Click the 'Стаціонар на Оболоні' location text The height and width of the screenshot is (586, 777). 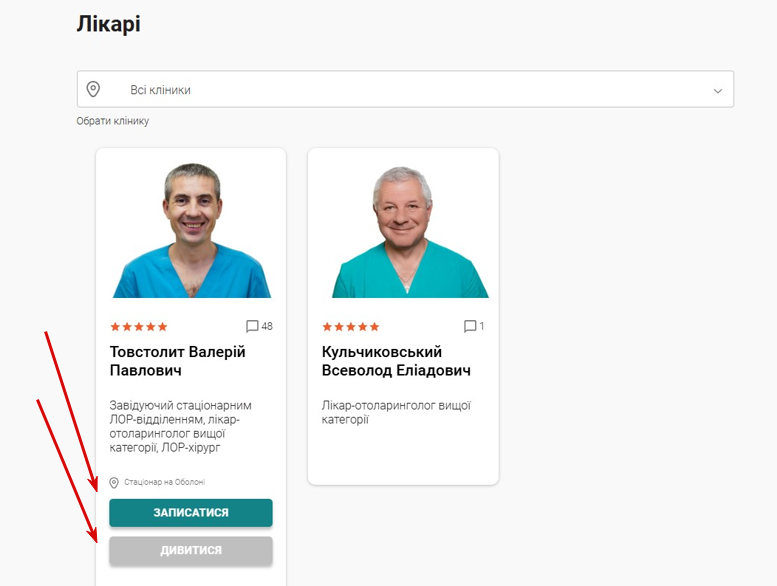pyautogui.click(x=165, y=482)
